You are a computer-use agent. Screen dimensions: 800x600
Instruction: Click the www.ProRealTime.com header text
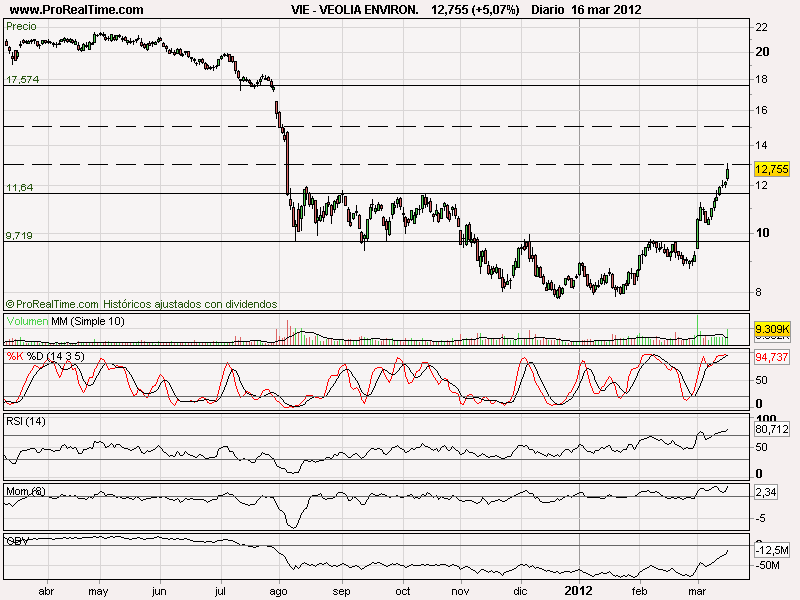[x=77, y=9]
